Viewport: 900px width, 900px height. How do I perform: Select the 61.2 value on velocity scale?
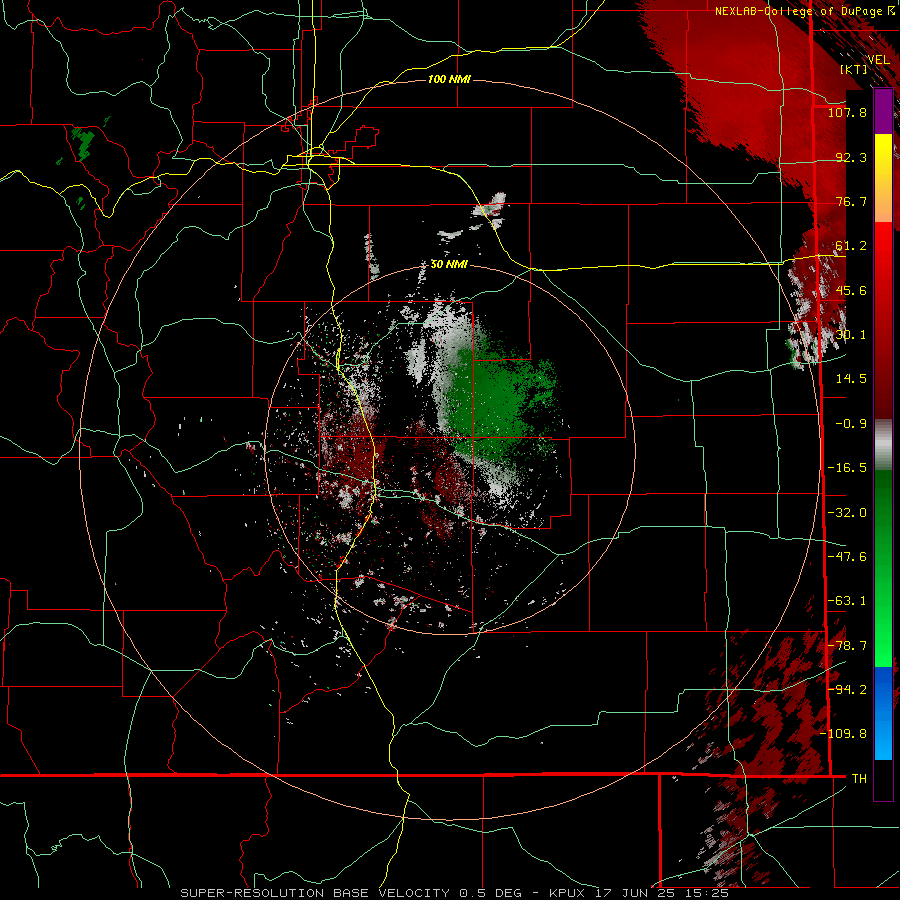pyautogui.click(x=851, y=246)
